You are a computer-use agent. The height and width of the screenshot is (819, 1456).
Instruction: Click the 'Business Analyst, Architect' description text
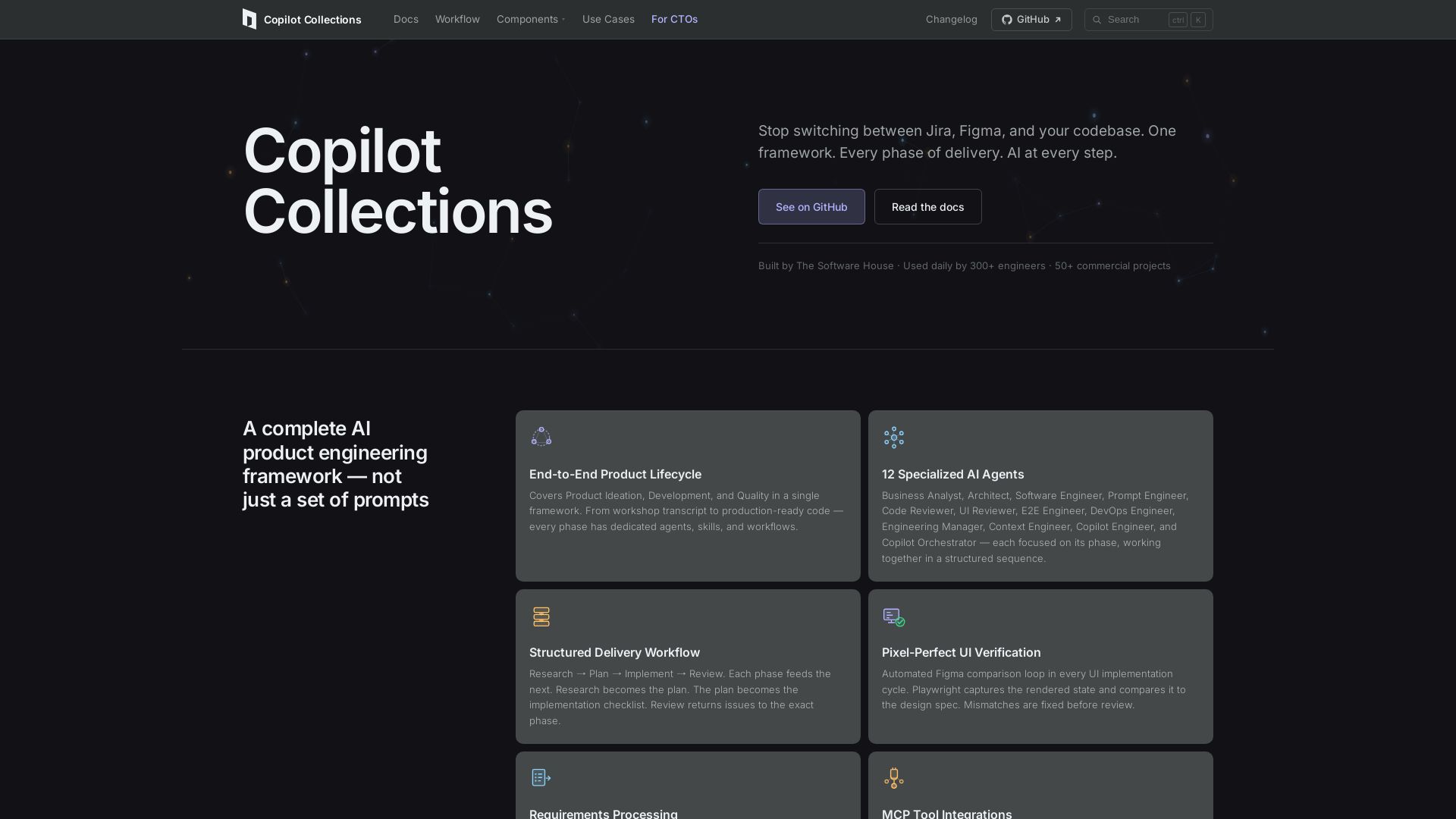click(x=1035, y=527)
